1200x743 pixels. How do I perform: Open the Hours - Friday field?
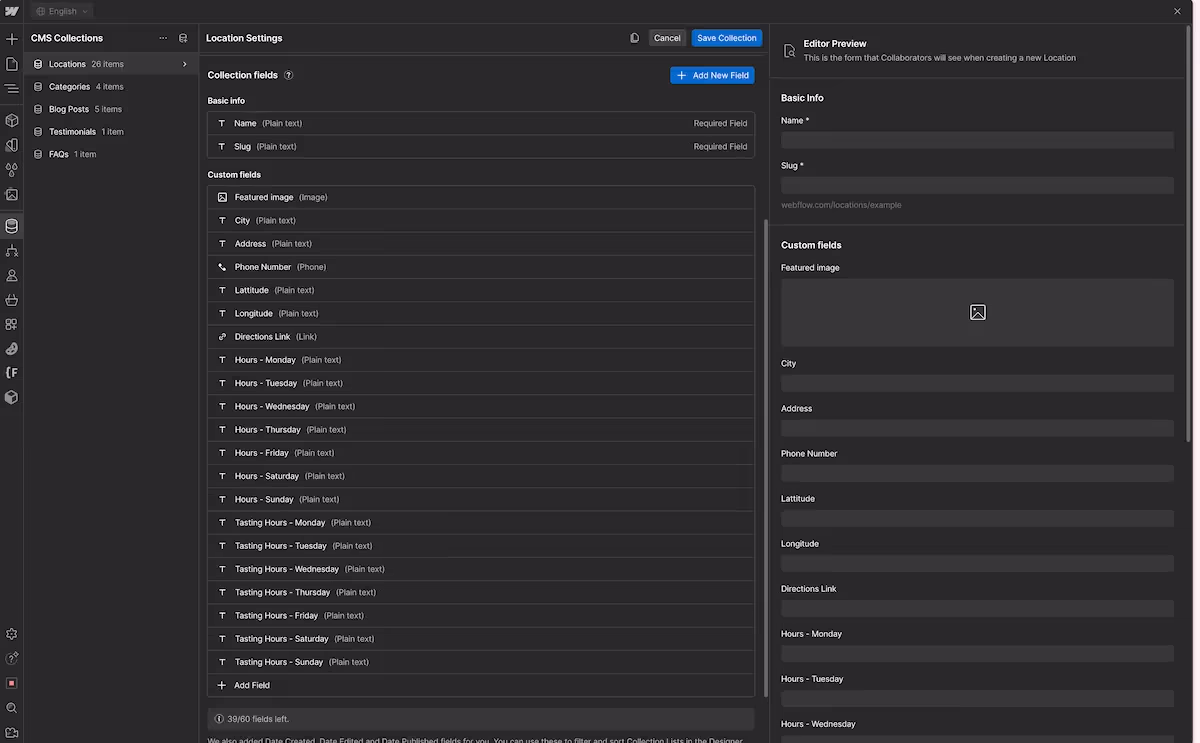(481, 453)
